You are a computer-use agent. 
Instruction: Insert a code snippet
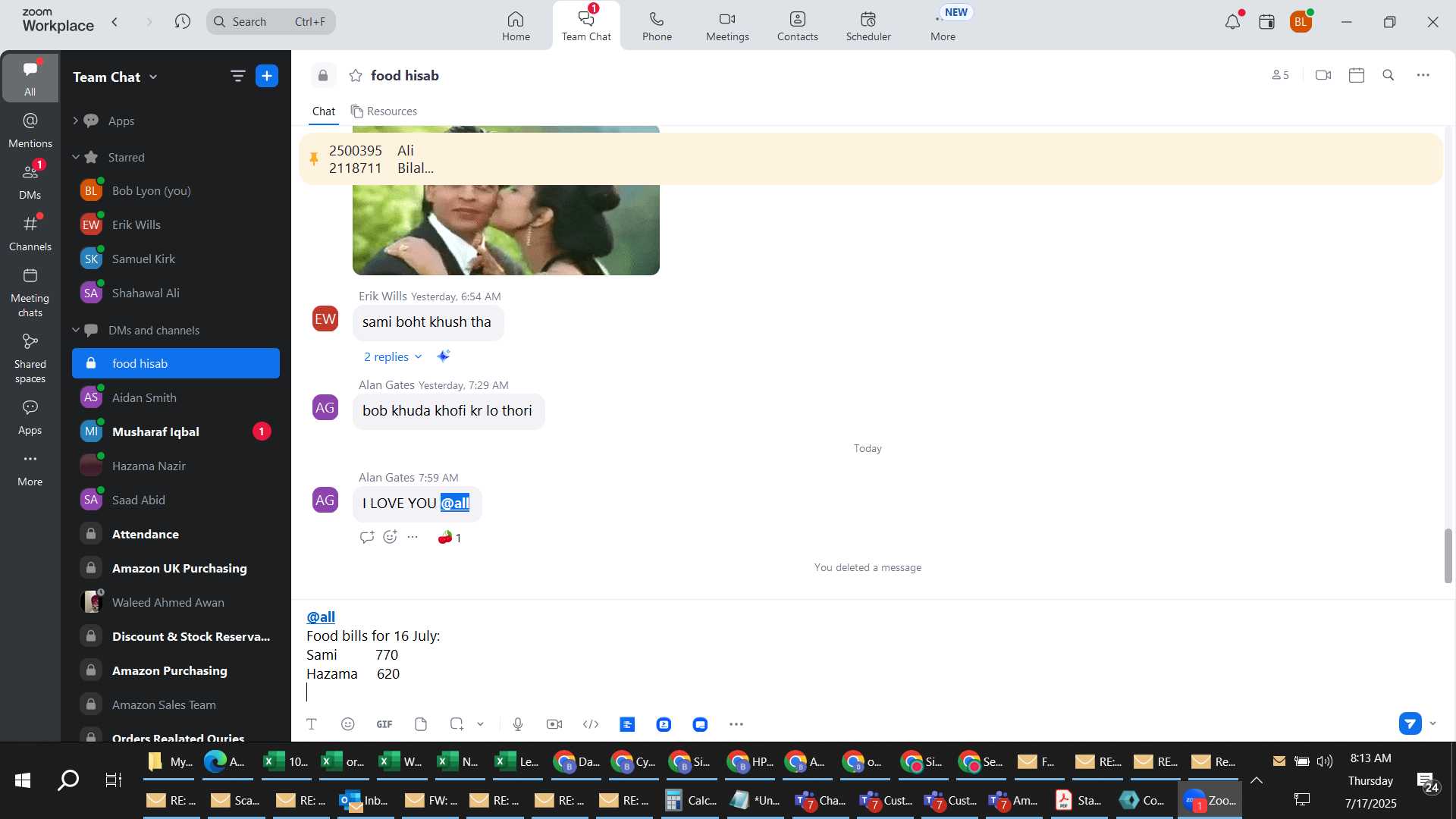coord(591,724)
